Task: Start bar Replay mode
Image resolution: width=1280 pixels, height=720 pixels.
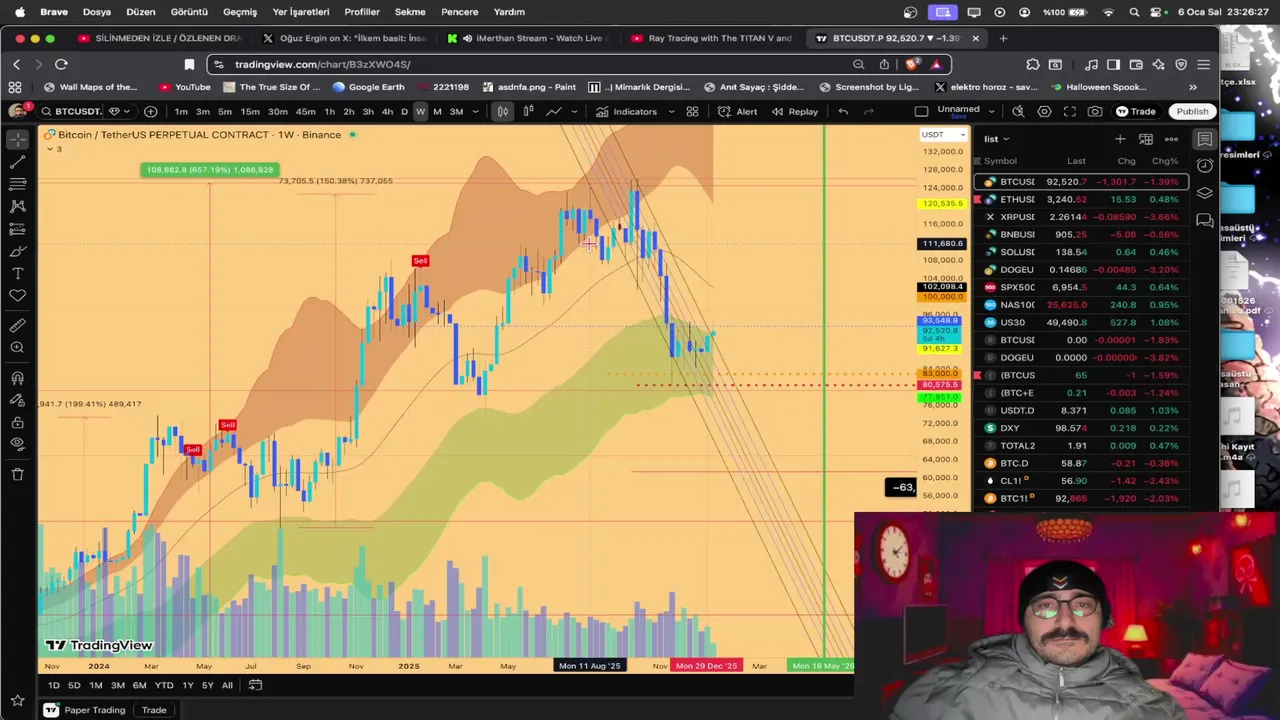Action: [x=794, y=111]
